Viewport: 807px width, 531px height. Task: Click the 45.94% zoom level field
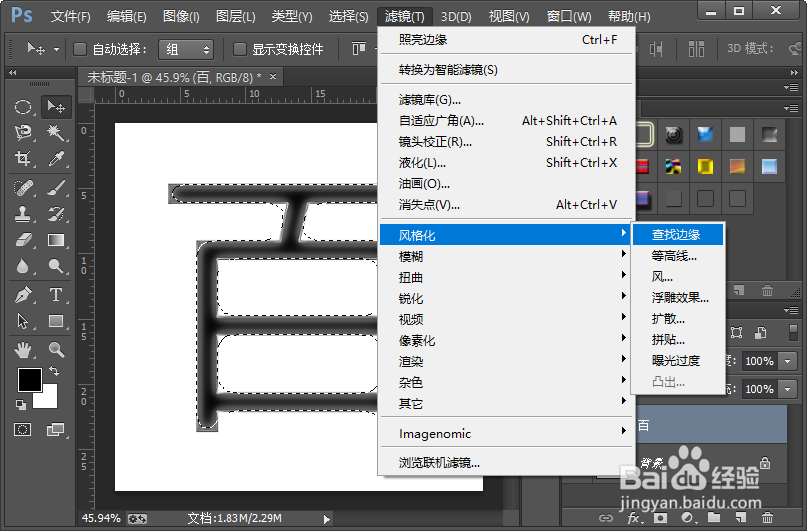point(101,518)
